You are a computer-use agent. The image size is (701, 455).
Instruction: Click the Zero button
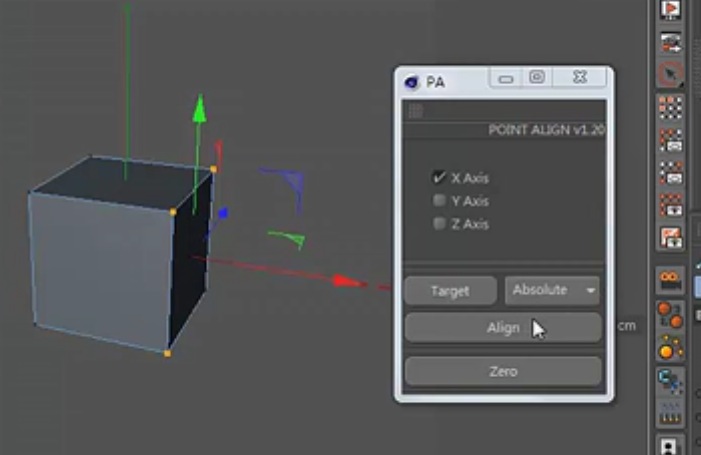503,371
